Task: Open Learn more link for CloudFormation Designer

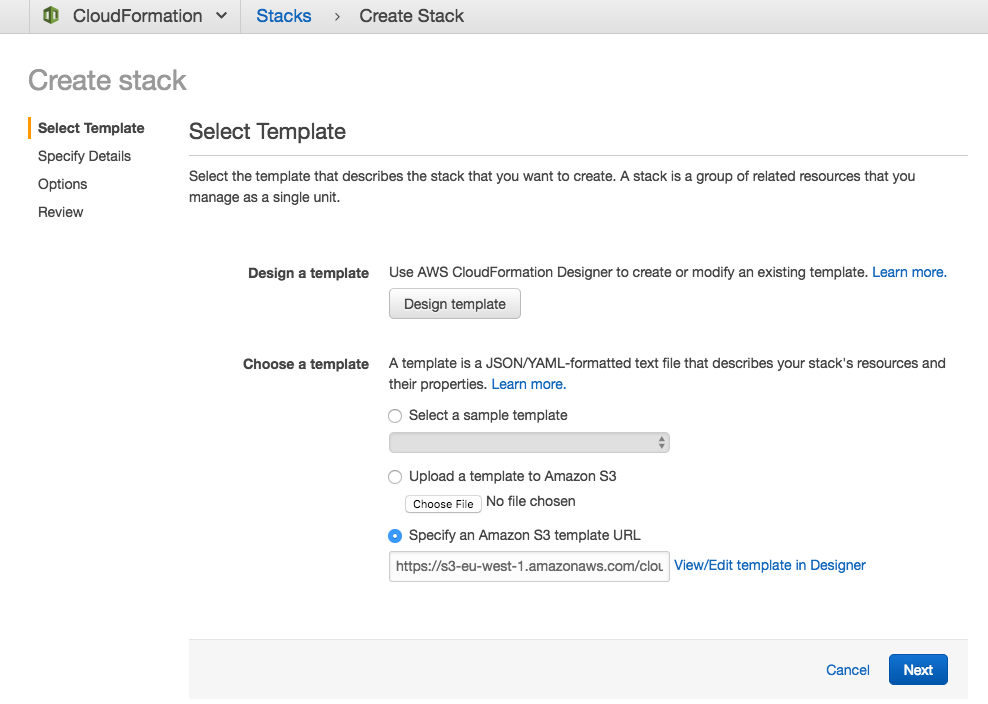Action: [909, 272]
